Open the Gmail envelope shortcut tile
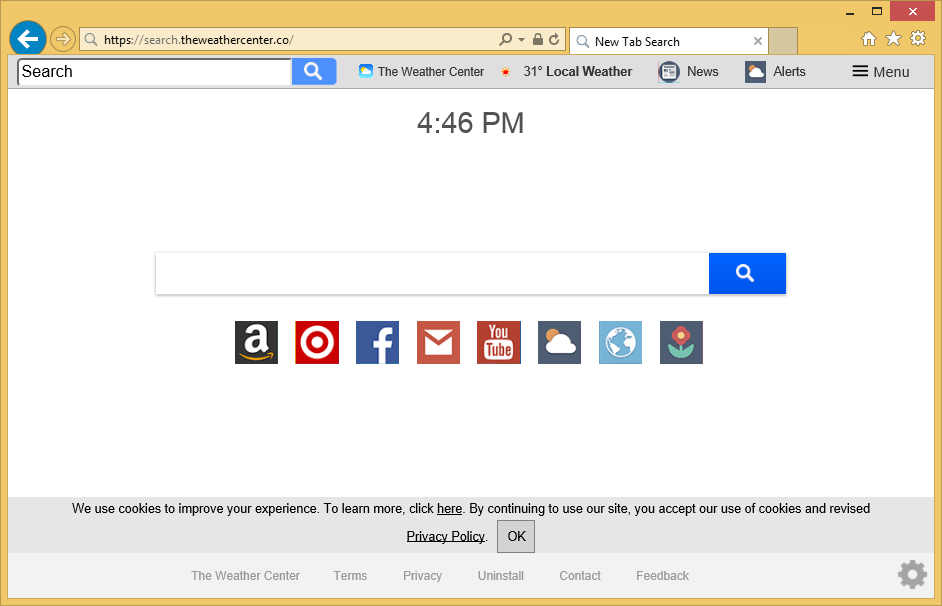942x606 pixels. click(439, 342)
